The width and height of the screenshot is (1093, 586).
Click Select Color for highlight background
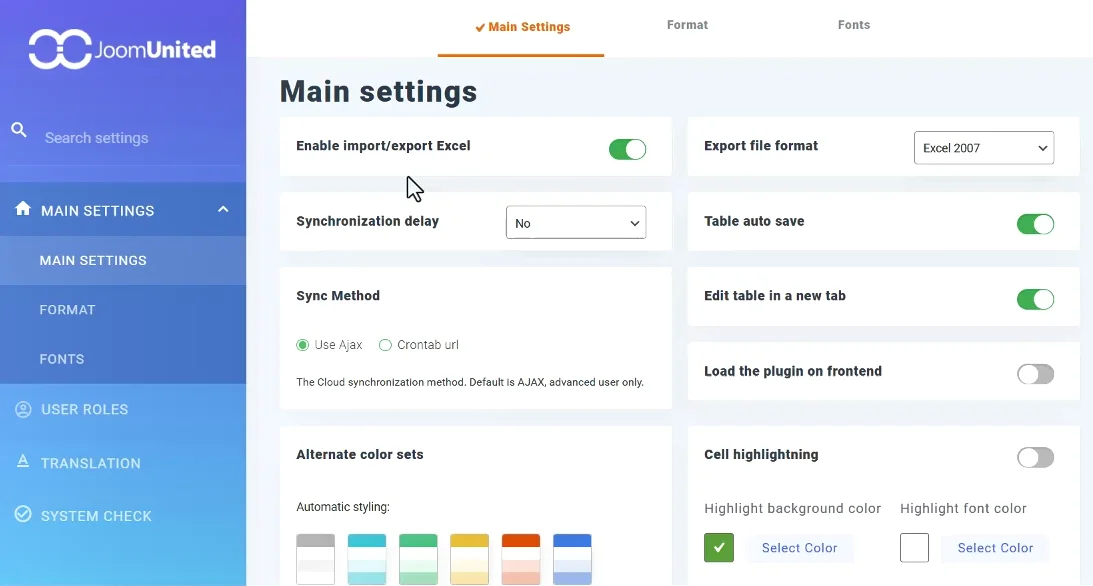pos(800,548)
